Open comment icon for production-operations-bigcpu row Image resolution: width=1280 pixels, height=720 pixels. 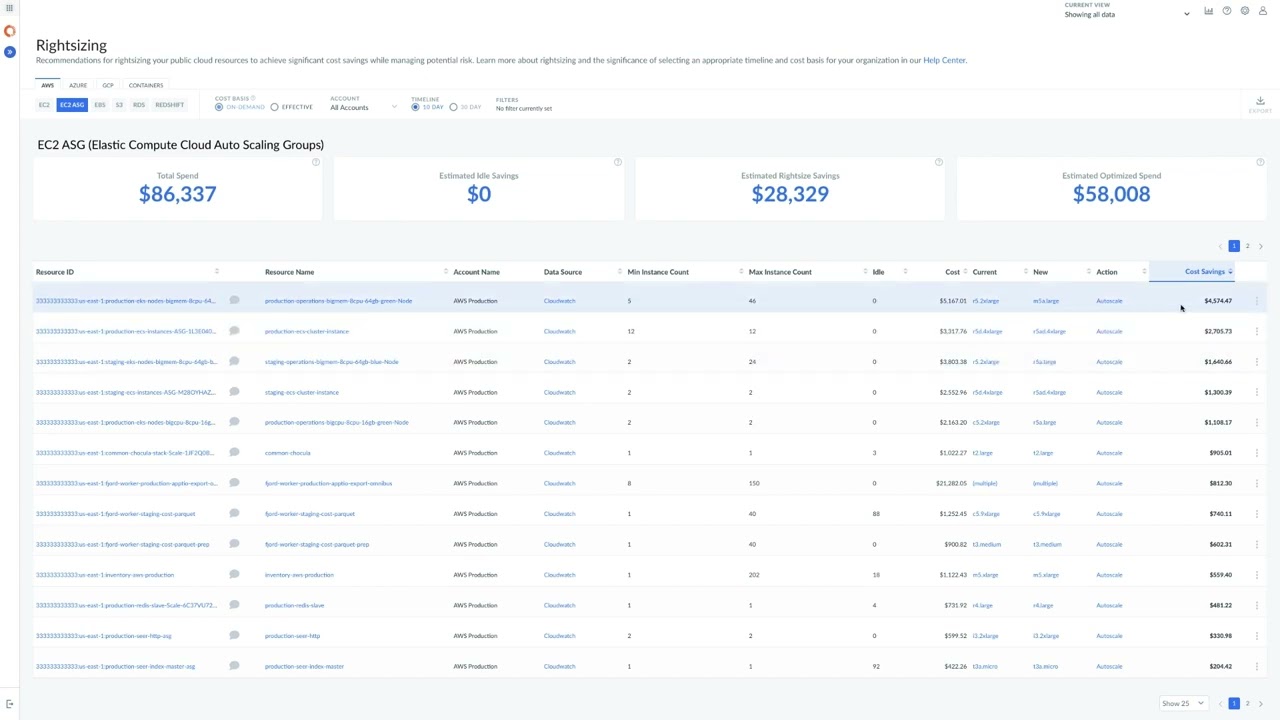234,422
